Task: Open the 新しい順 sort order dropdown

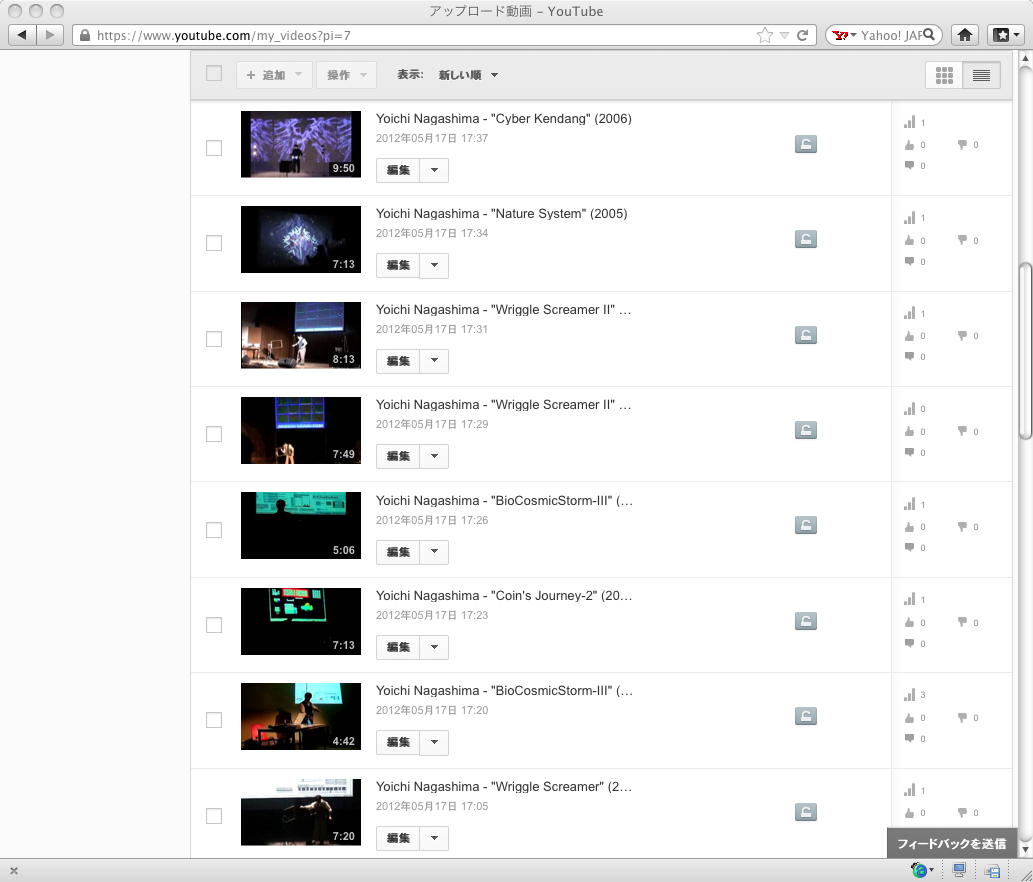Action: (468, 75)
